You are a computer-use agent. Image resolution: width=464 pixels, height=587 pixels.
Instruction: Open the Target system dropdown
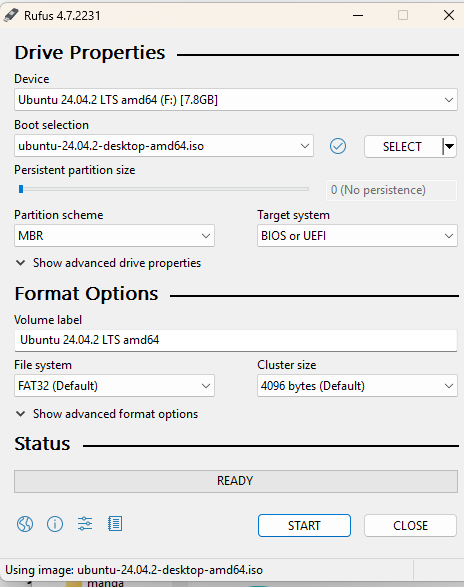357,236
